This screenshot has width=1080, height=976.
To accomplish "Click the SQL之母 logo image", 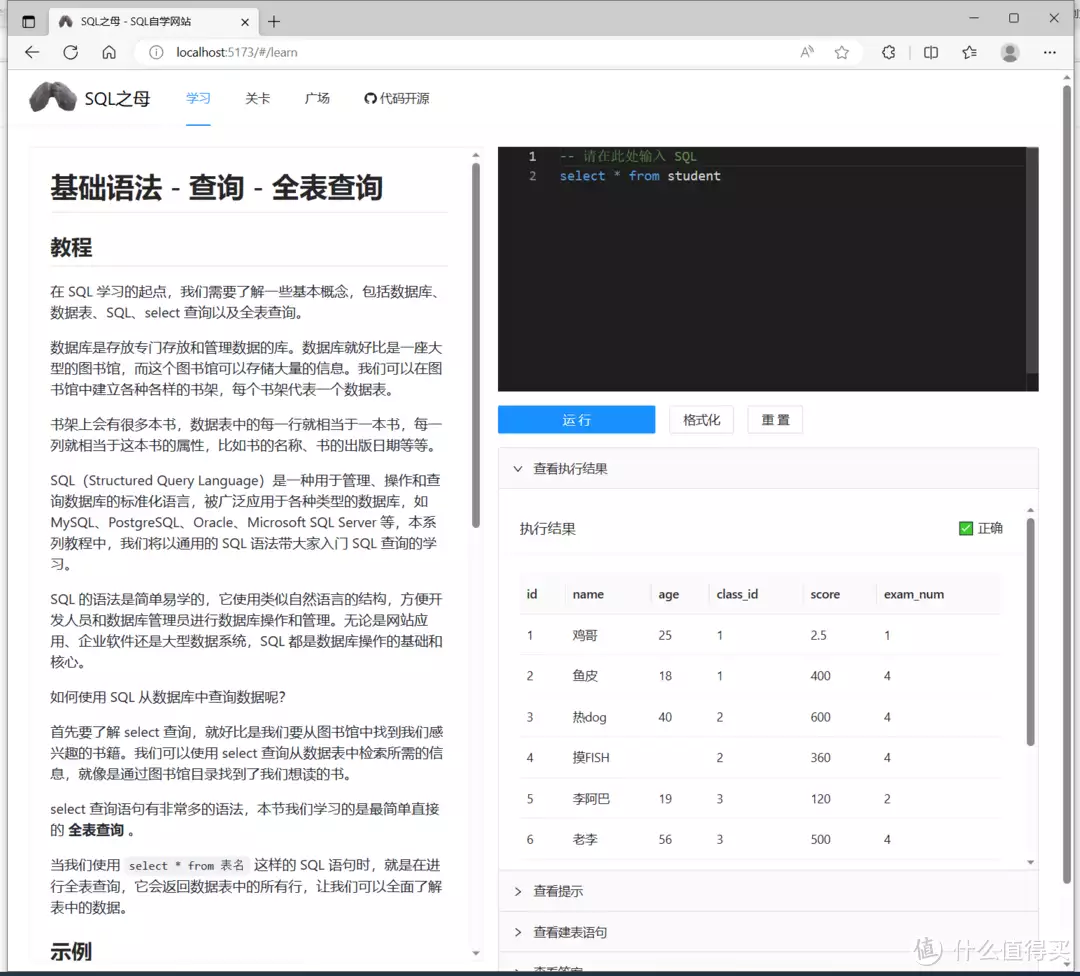I will [x=52, y=97].
